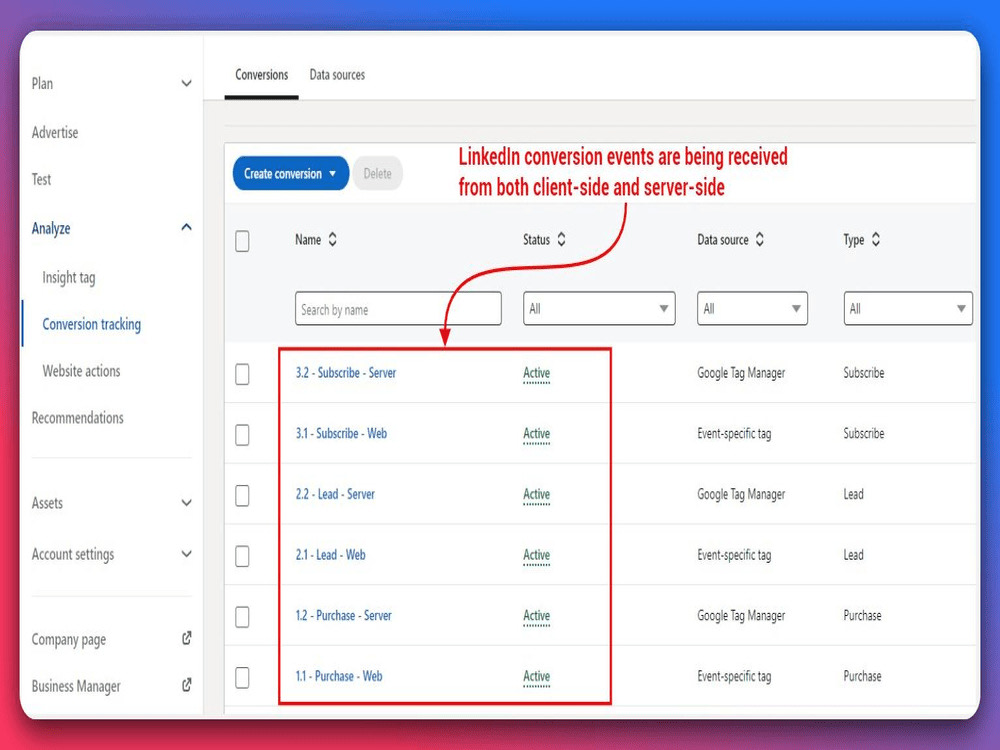The image size is (1000, 750).
Task: Click Active status of 3.2 - Subscribe - Server
Action: pos(536,373)
